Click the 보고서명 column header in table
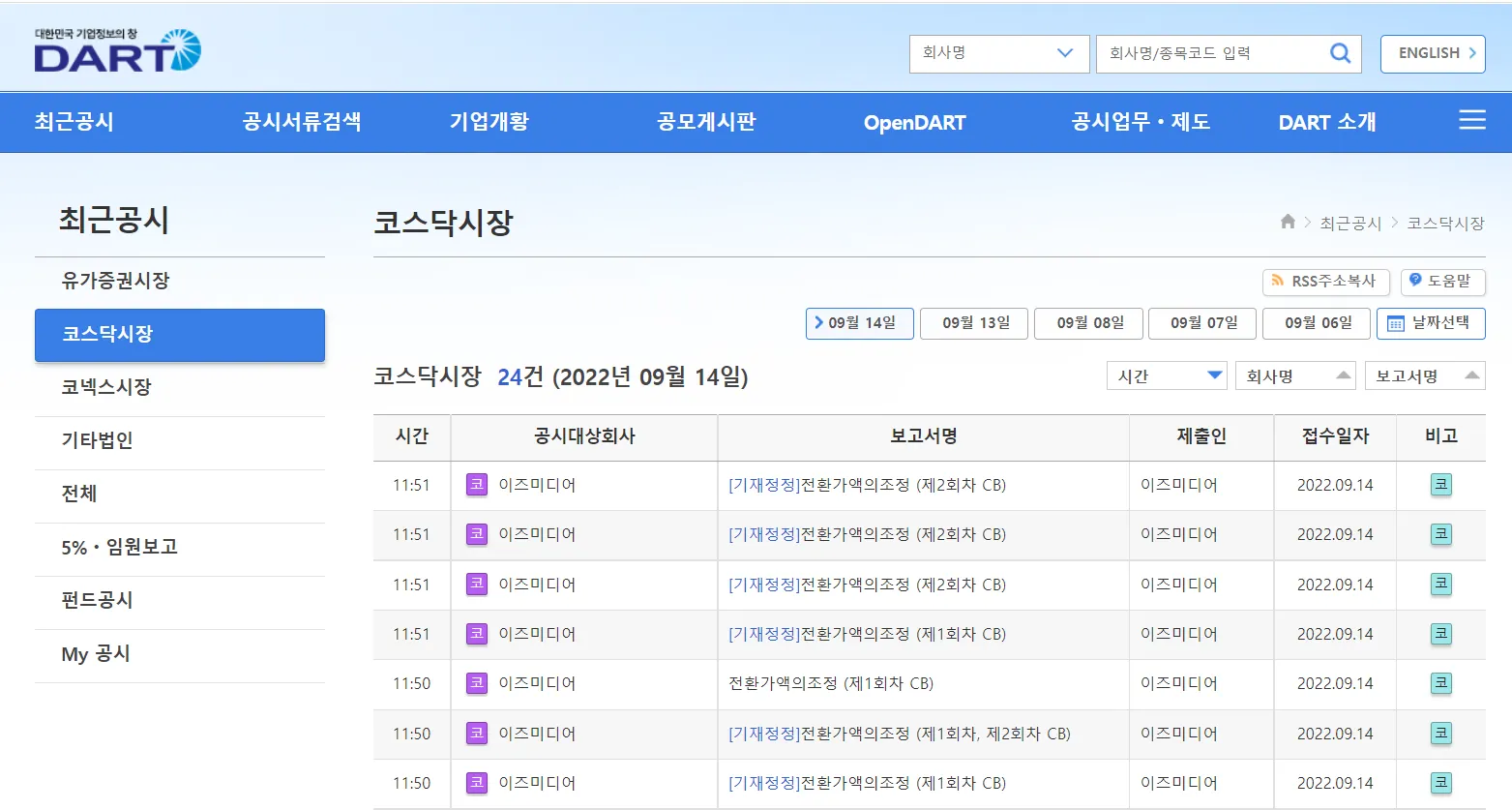 tap(924, 436)
